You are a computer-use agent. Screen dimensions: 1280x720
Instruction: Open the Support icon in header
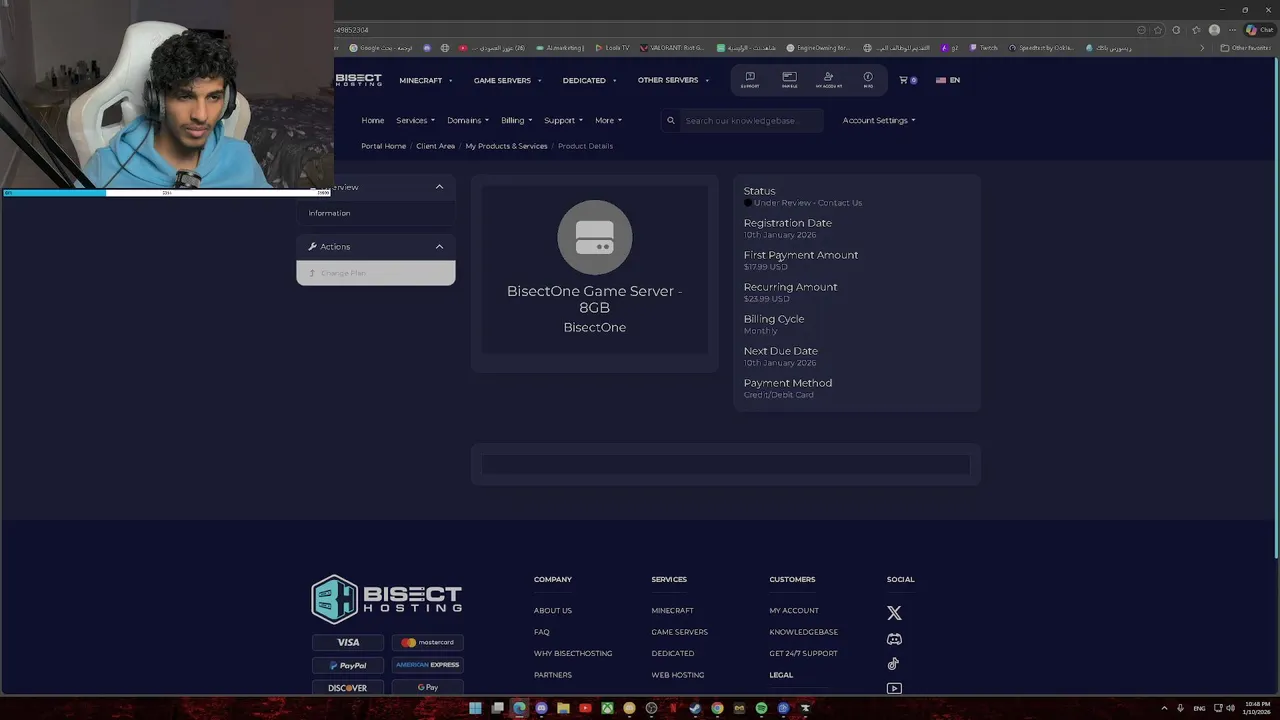pos(750,79)
